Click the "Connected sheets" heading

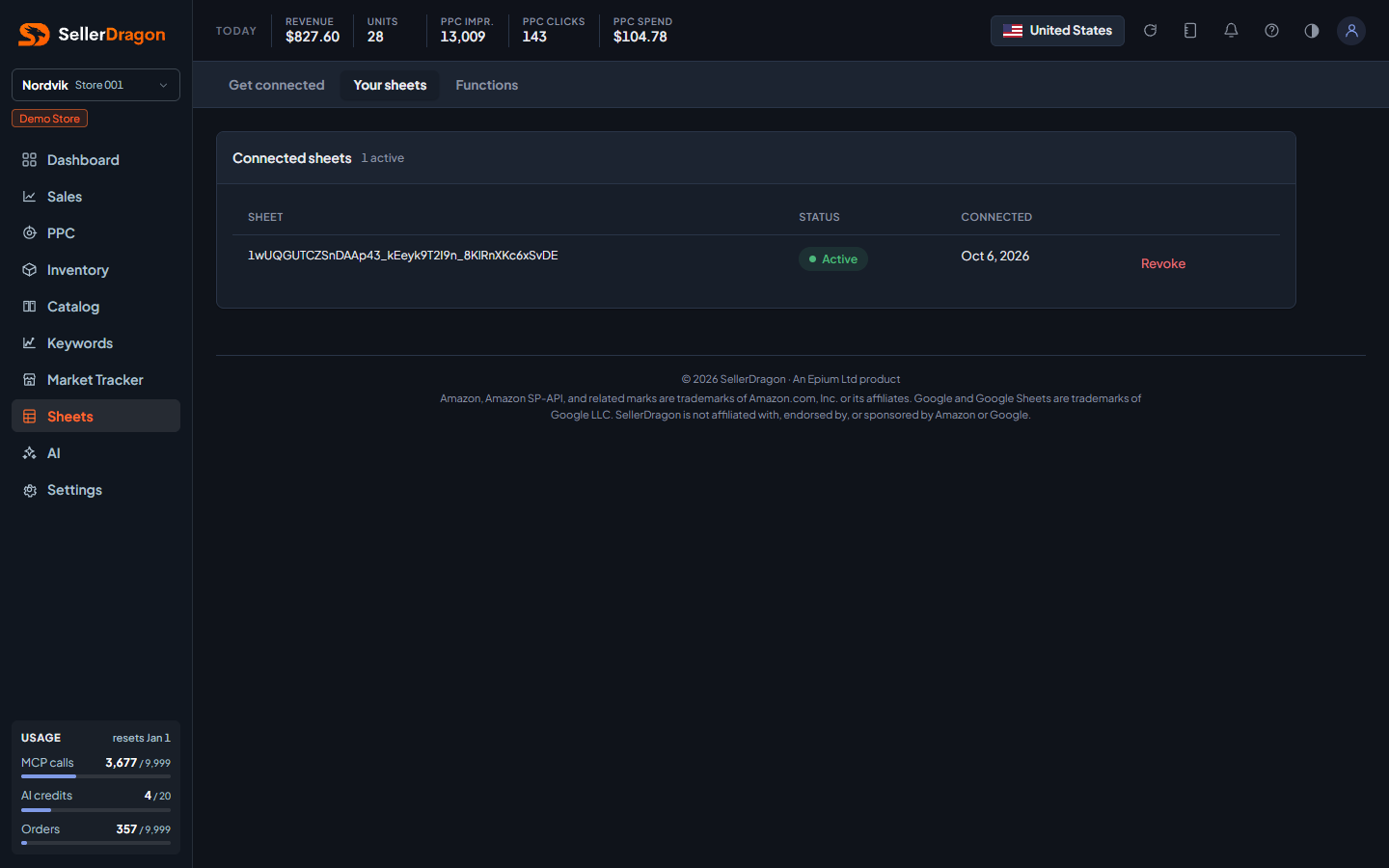coord(292,158)
